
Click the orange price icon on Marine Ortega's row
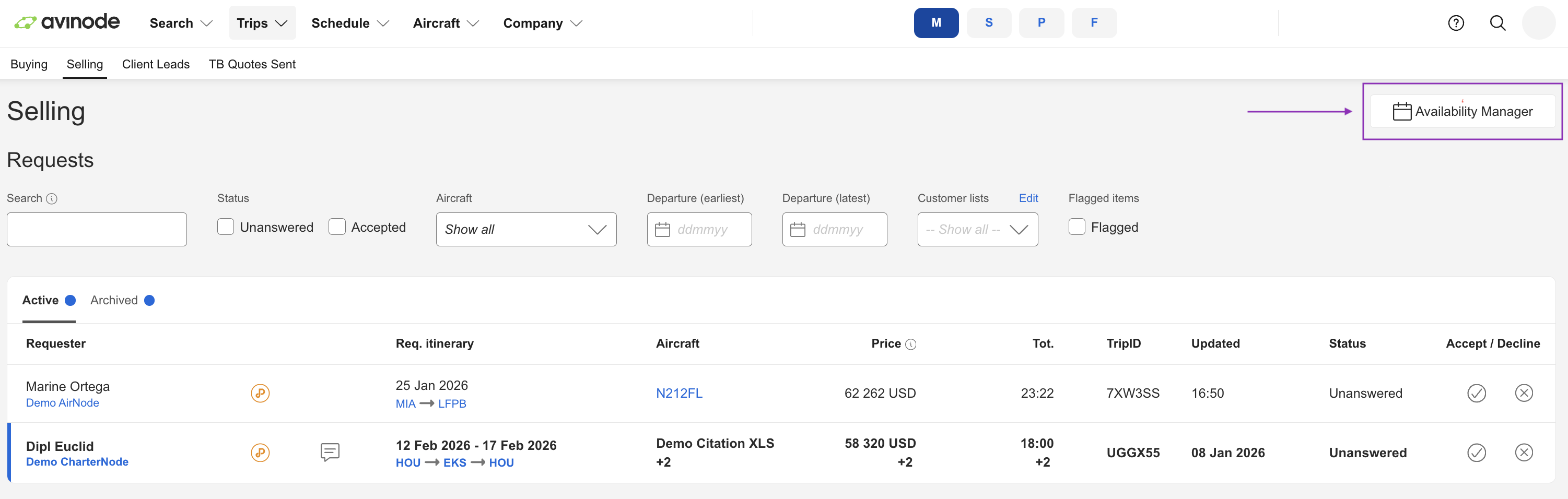point(261,393)
